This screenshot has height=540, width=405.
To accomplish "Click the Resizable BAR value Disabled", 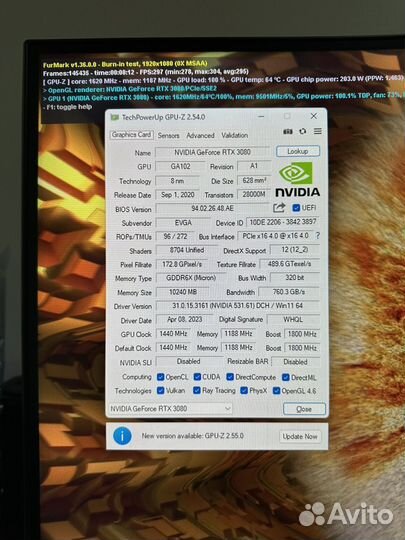I will 295,362.
